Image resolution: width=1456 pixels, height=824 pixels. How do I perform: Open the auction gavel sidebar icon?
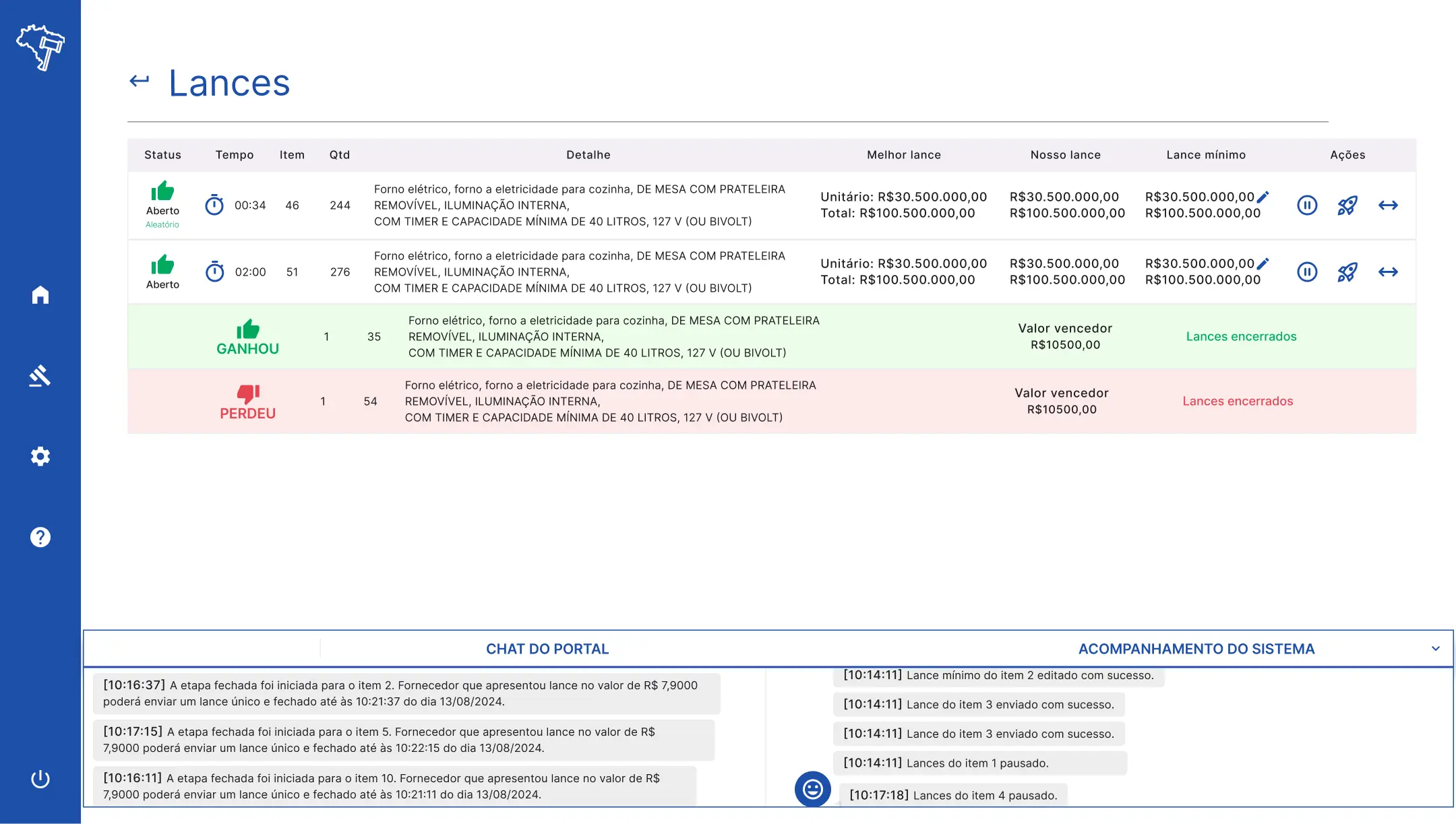point(40,376)
